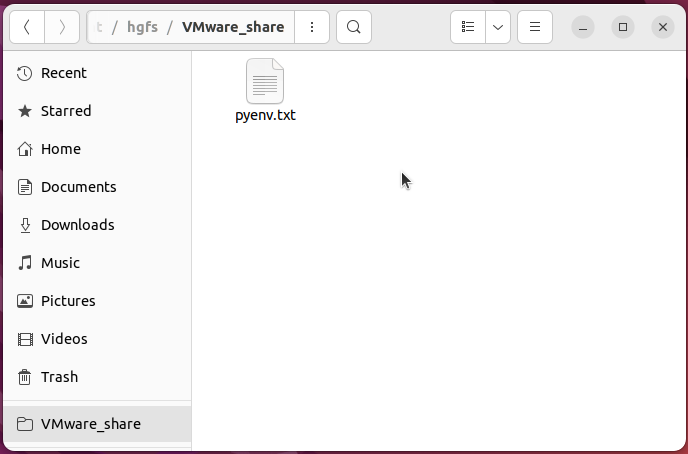Open the search magnifier button
The width and height of the screenshot is (688, 454).
coord(354,27)
